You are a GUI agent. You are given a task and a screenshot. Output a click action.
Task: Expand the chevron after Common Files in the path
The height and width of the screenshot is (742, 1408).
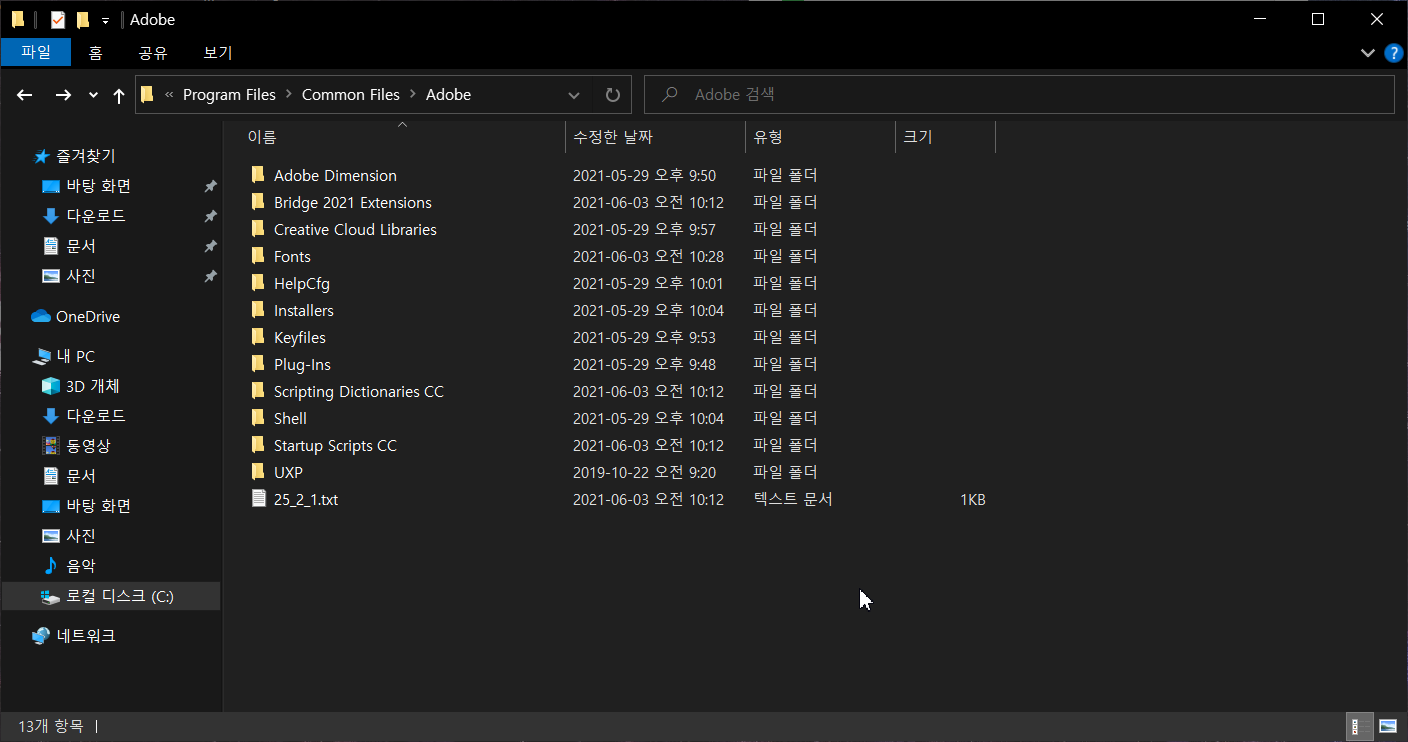click(x=412, y=95)
